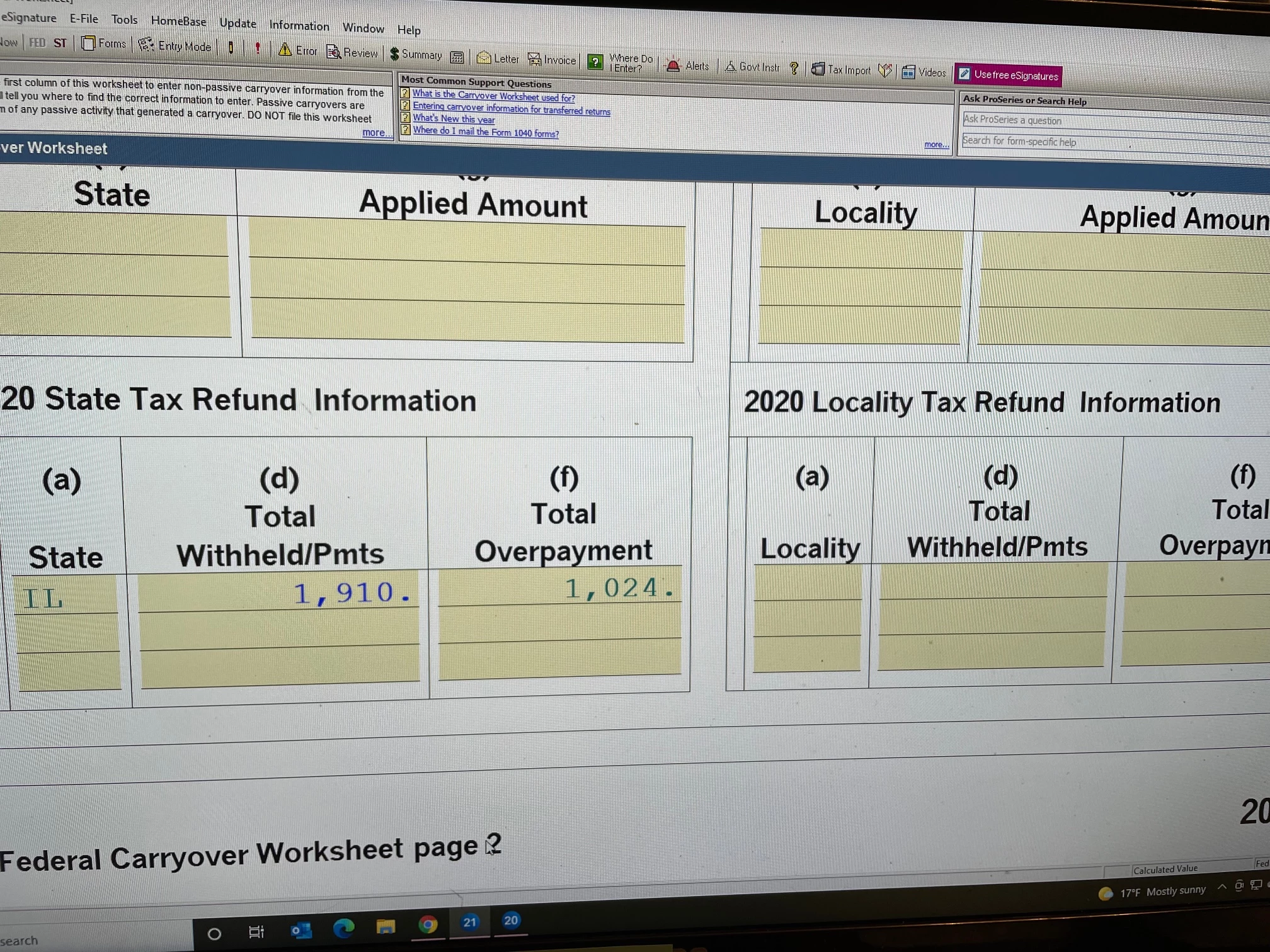Toggle Entry Mode in toolbar
The width and height of the screenshot is (1270, 952).
(x=174, y=45)
